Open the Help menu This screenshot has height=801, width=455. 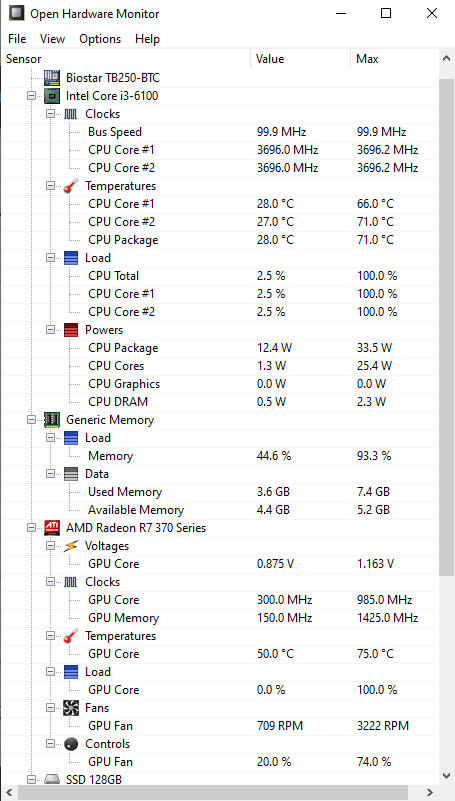148,39
